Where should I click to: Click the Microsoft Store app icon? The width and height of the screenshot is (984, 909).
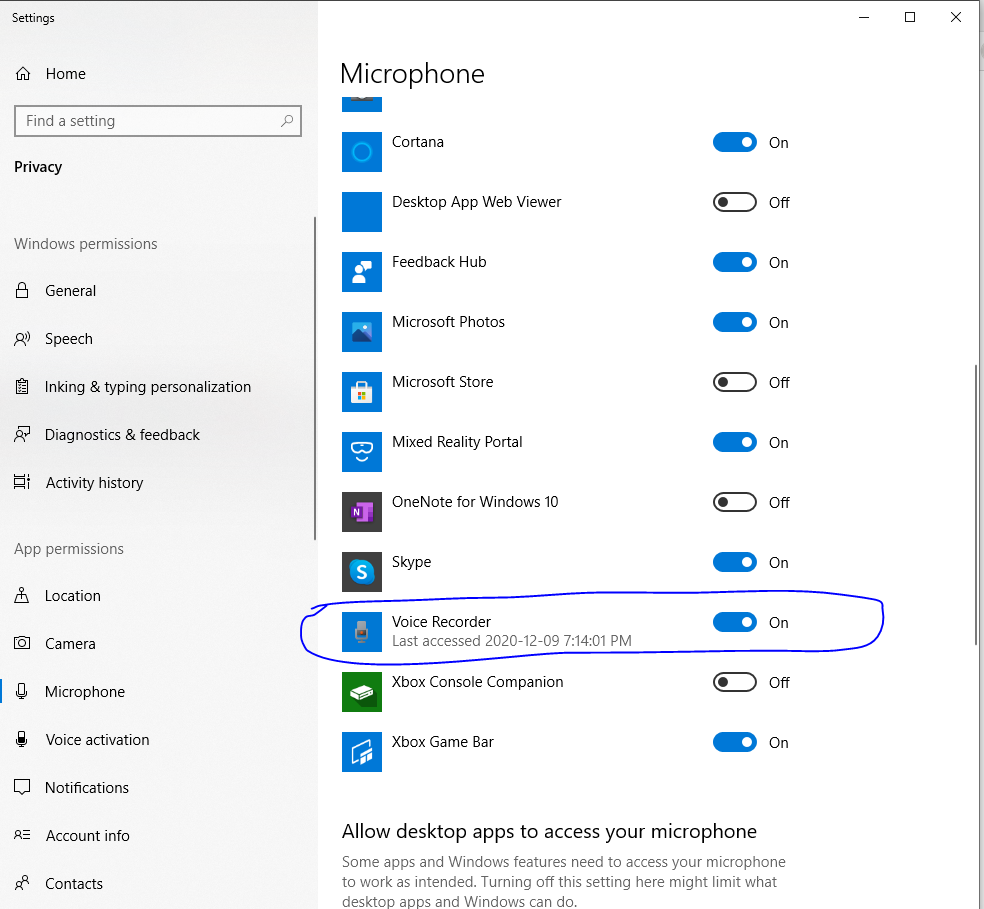click(361, 392)
